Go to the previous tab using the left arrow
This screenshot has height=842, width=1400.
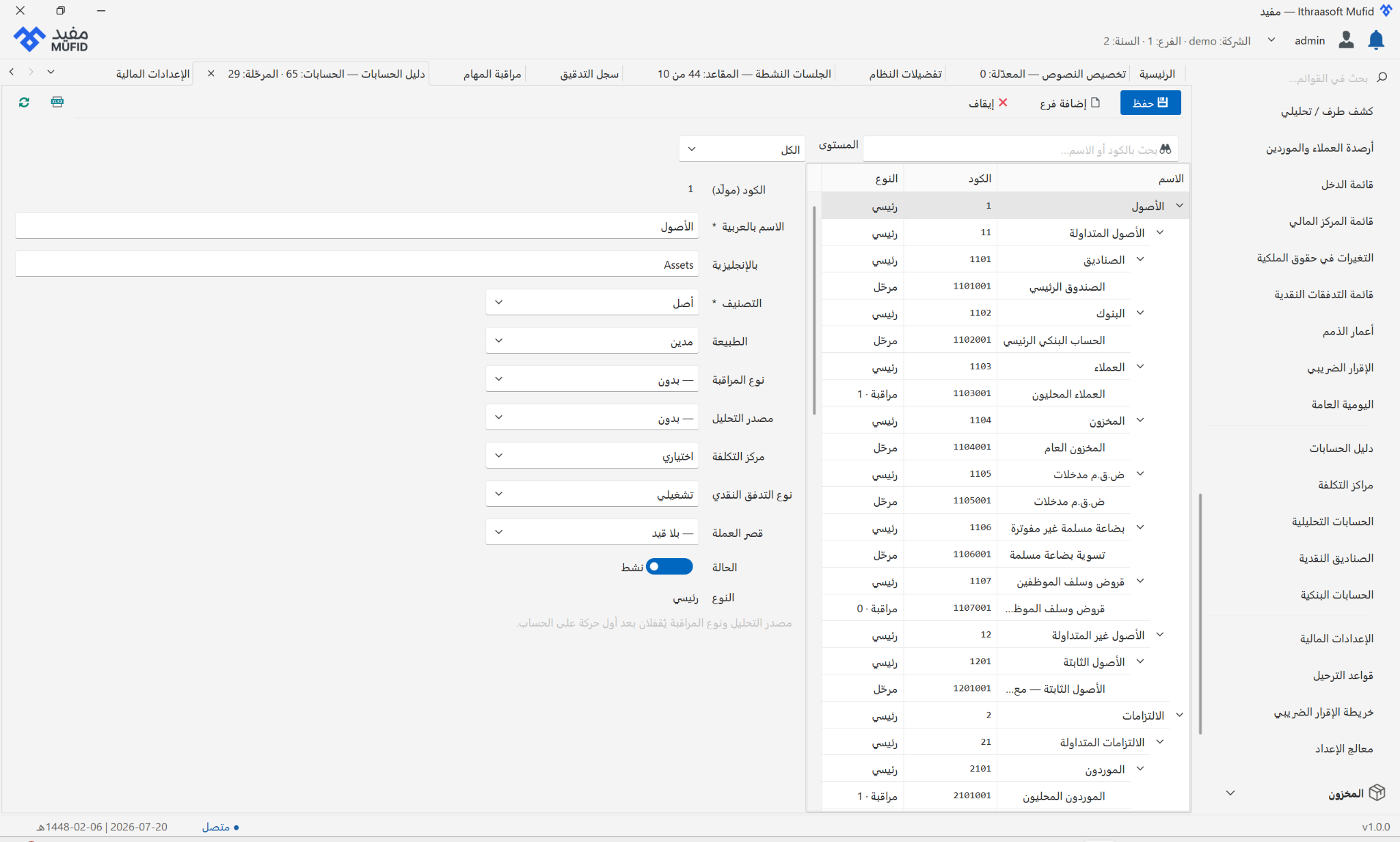(12, 71)
